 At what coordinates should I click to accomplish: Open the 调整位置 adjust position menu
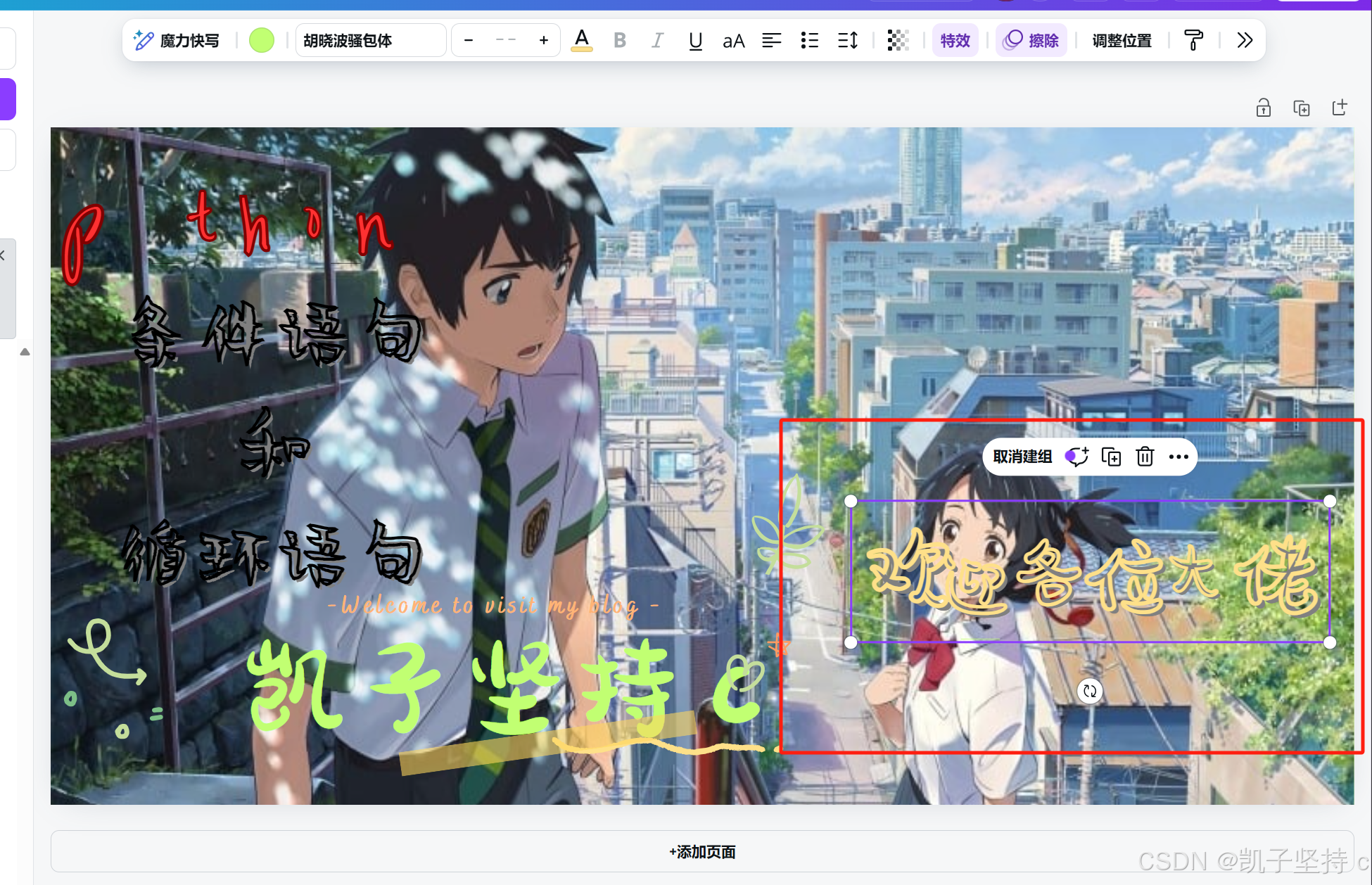pos(1122,41)
